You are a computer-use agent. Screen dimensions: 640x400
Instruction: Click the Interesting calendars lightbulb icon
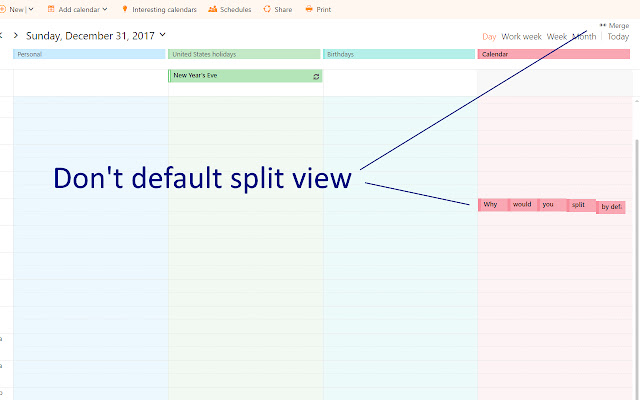pos(125,9)
